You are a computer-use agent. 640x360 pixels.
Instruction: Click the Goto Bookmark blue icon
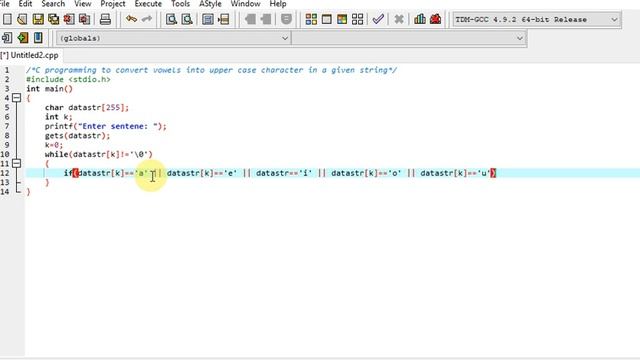pyautogui.click(x=38, y=38)
